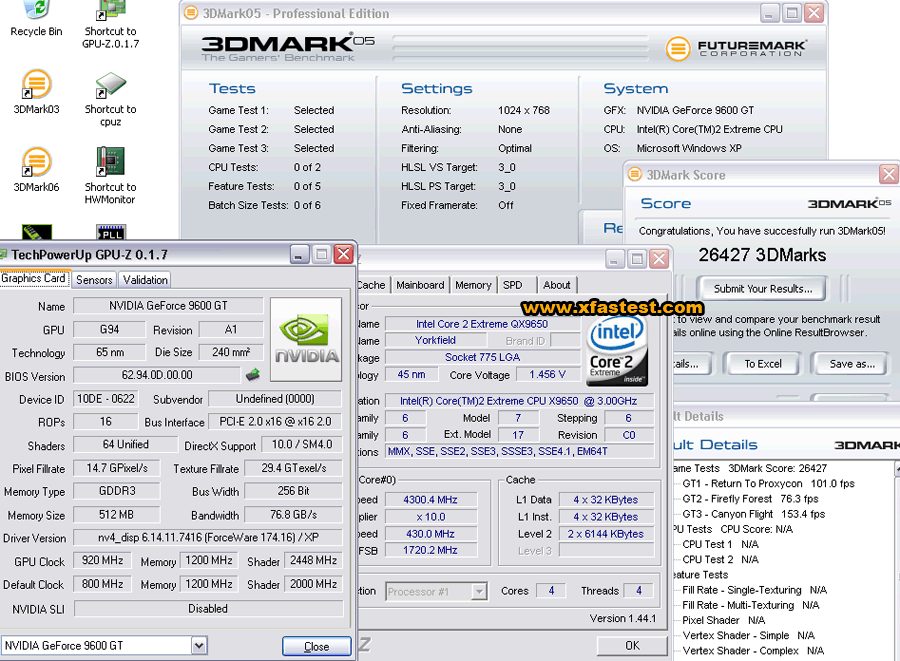
Task: Click the Level 2 cache 2 x 6144 KBytes value
Action: pos(606,534)
